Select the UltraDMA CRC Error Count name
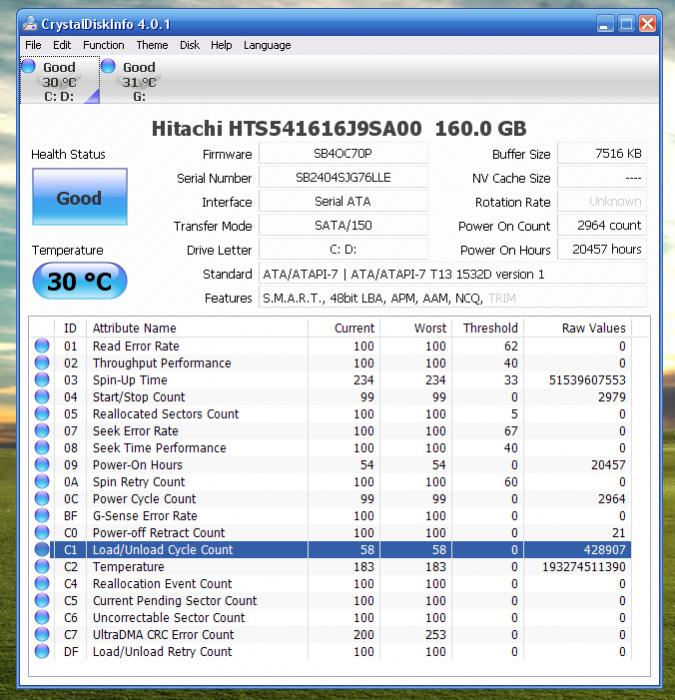 [x=163, y=634]
